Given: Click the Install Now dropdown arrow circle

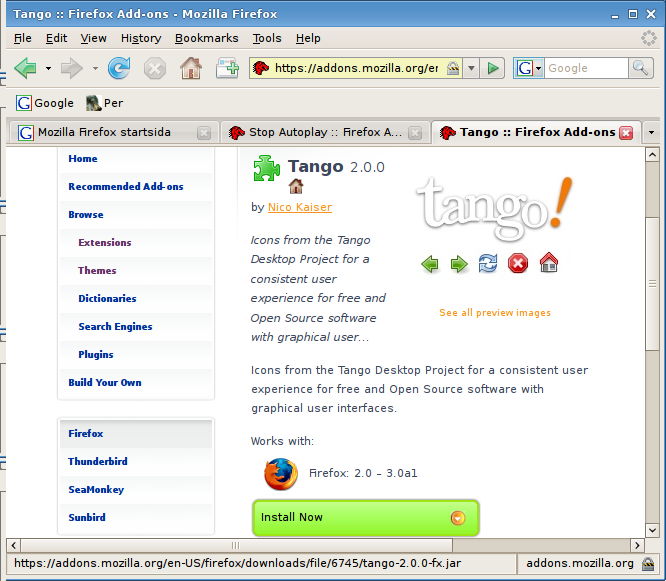Looking at the screenshot, I should click(458, 518).
